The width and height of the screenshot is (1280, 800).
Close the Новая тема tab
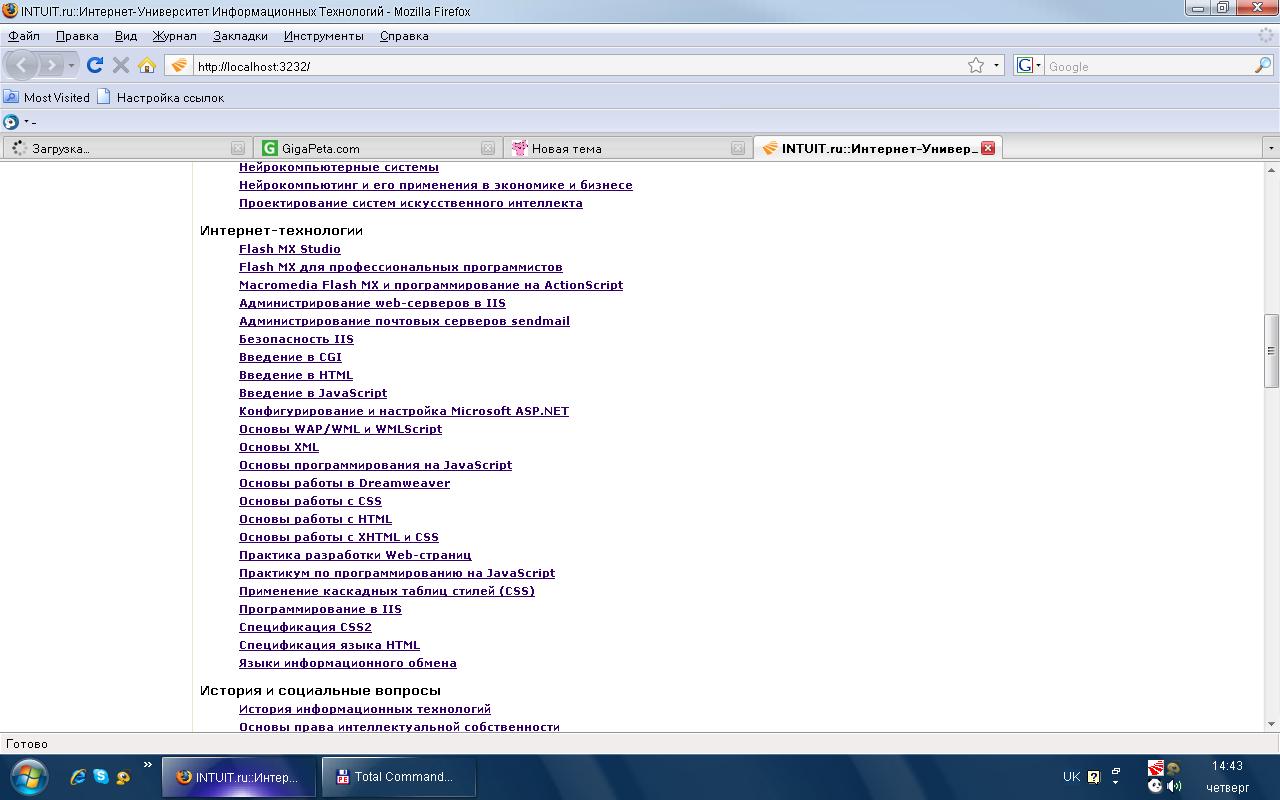tap(738, 148)
